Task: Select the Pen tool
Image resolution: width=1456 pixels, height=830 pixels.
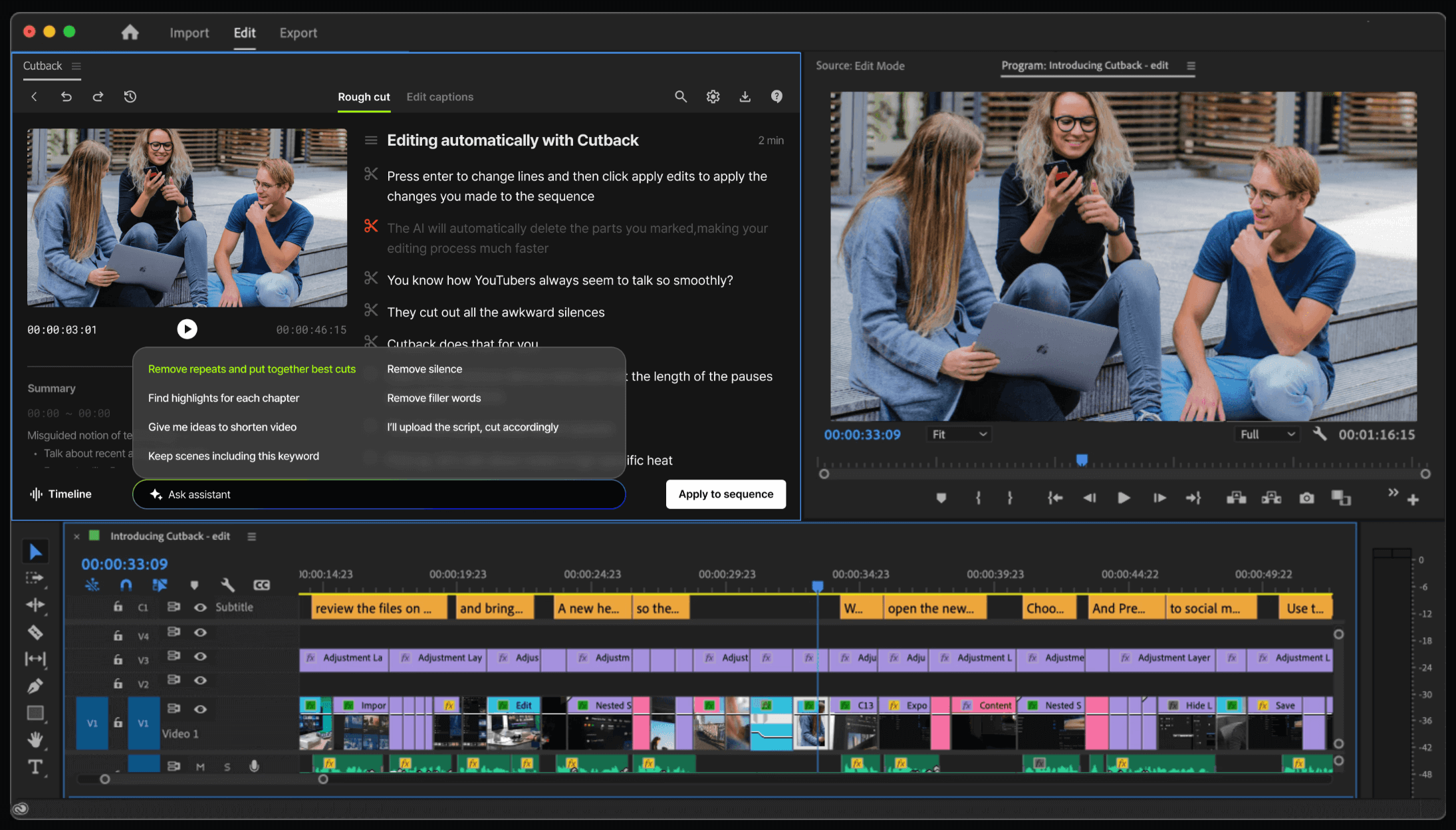Action: click(x=35, y=686)
